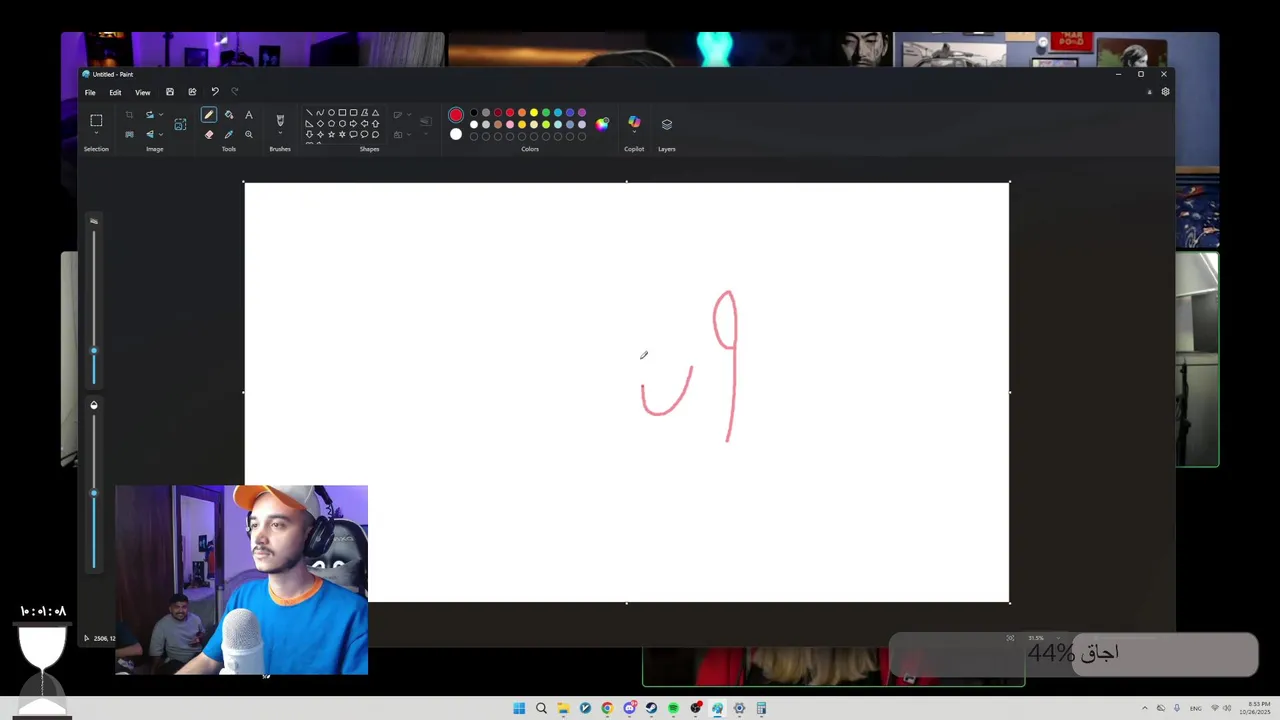Select the Magnifier zoom tool

click(x=249, y=134)
